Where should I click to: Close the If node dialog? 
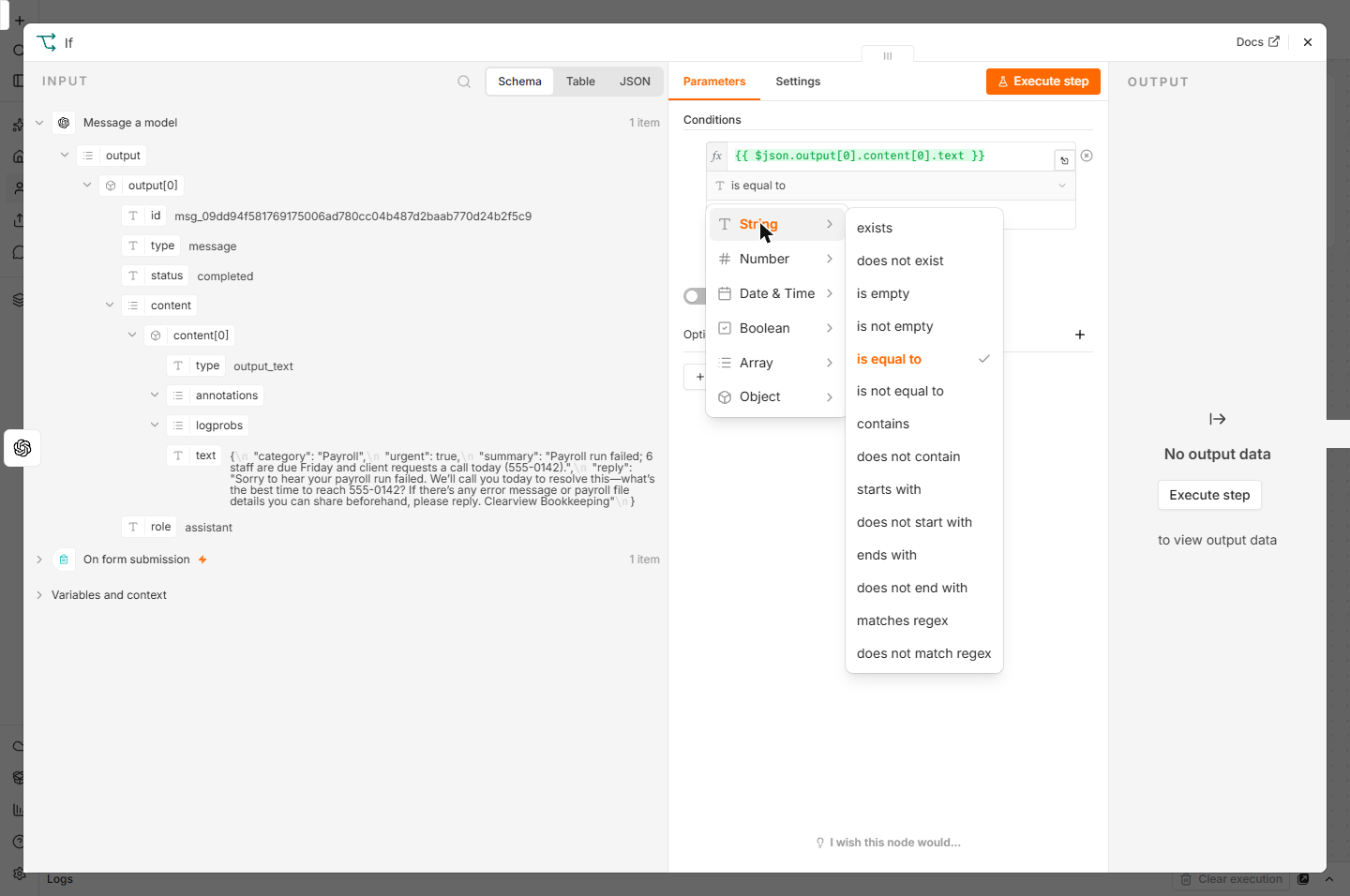click(1308, 42)
